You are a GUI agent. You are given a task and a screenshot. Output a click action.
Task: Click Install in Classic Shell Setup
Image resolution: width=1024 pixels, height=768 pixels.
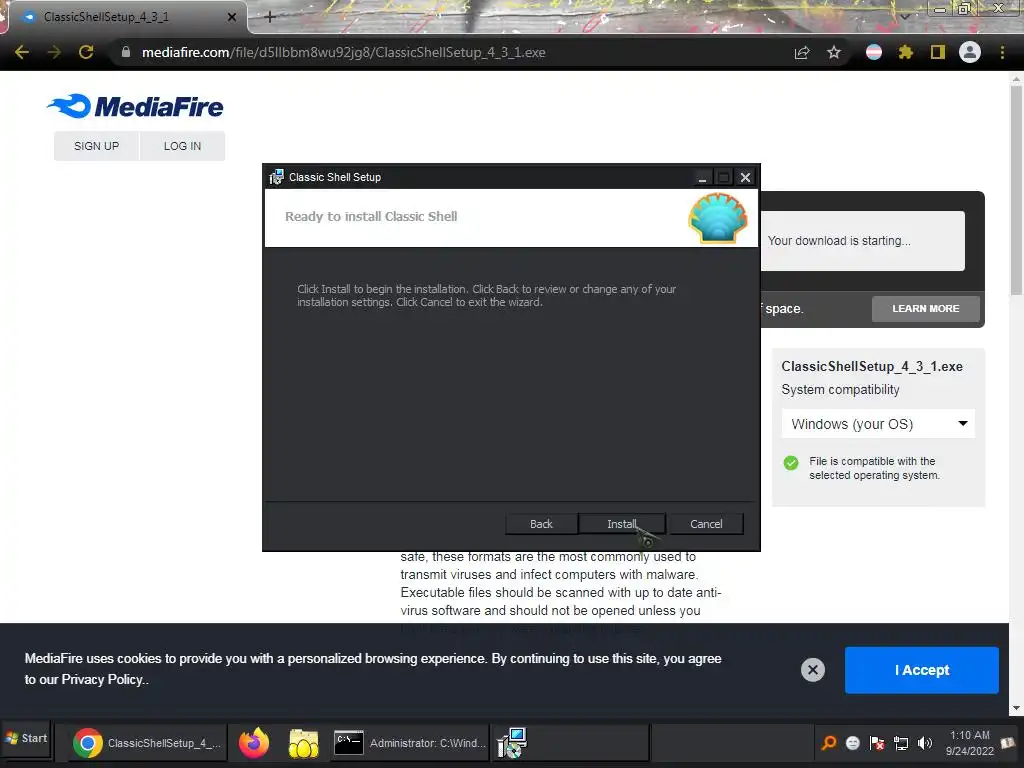(x=622, y=524)
